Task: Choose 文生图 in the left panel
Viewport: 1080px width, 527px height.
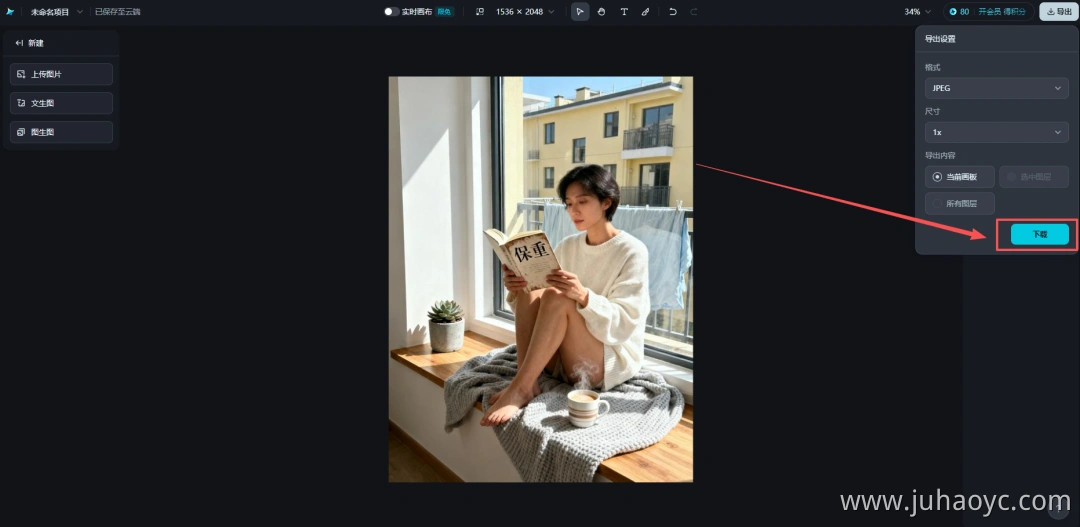Action: [x=61, y=103]
